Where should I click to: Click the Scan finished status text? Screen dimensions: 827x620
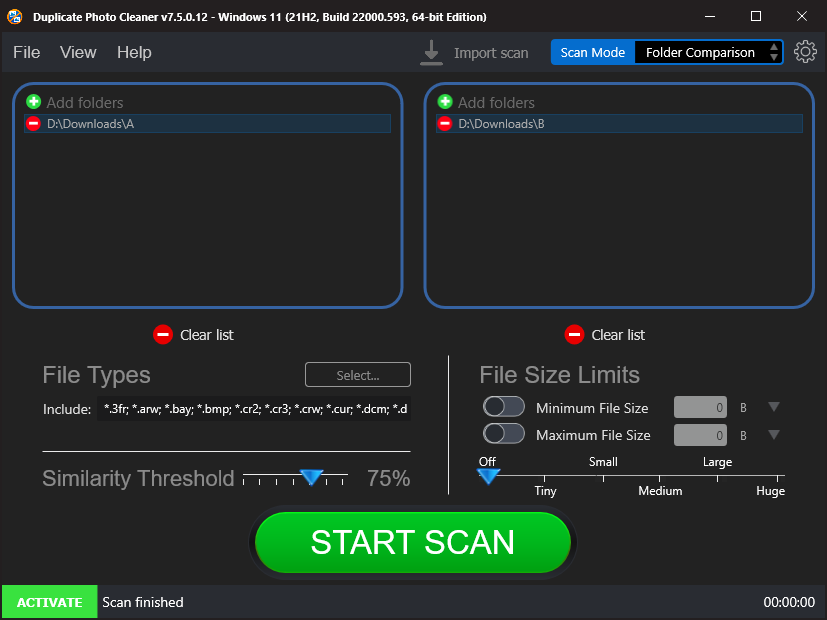(143, 602)
